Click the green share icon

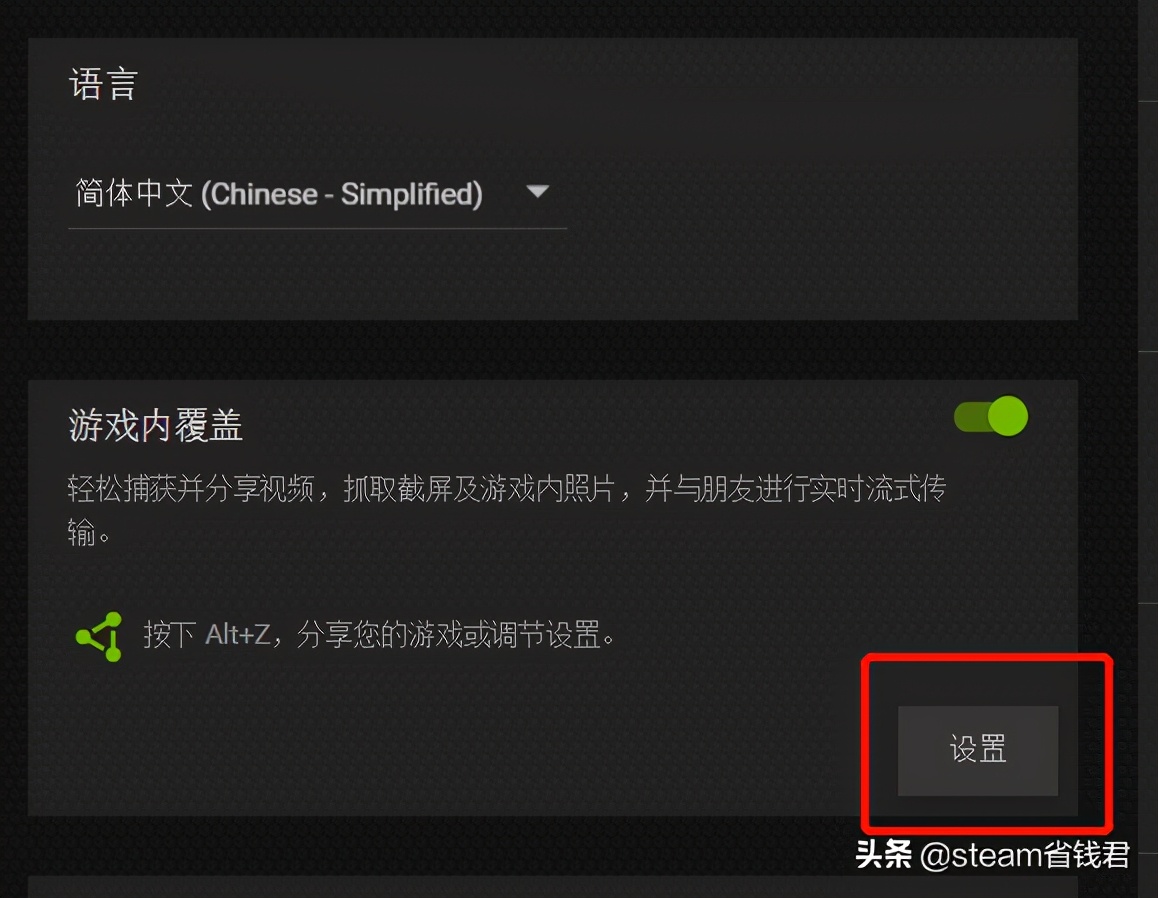(100, 637)
